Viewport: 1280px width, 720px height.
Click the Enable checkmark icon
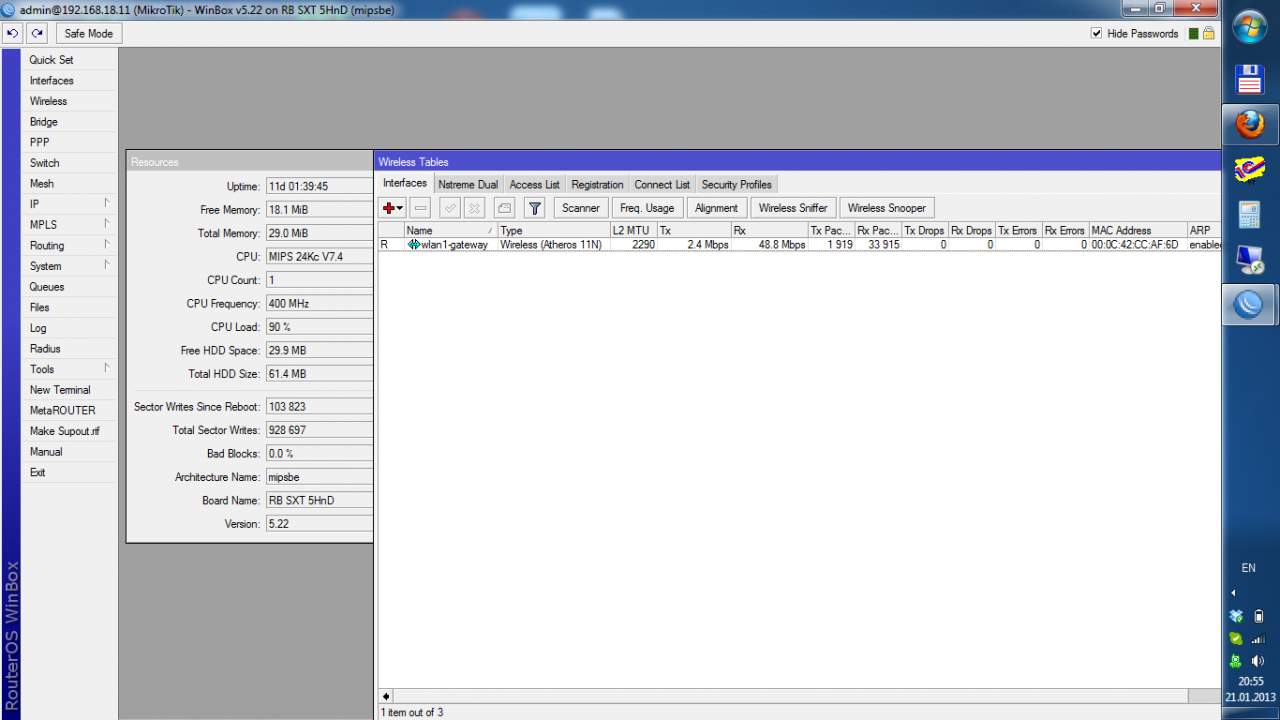450,208
